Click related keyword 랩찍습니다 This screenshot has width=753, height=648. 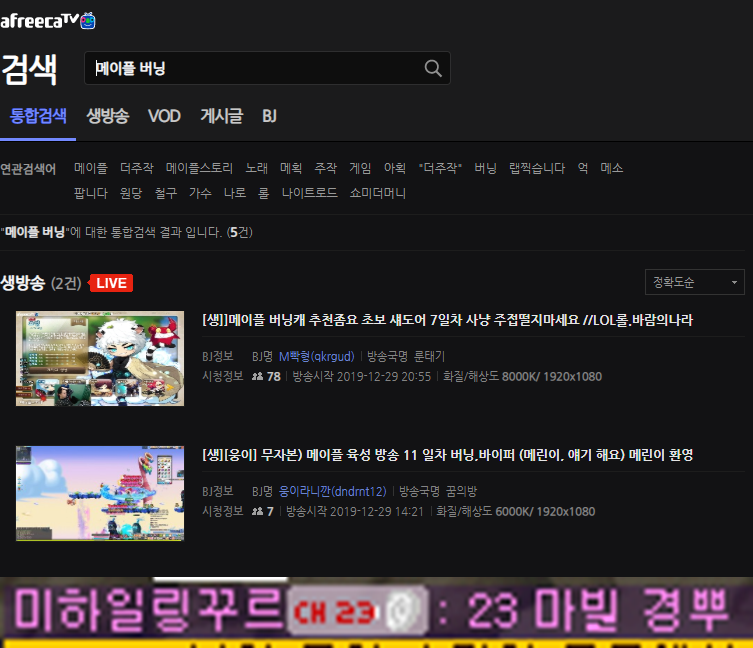point(537,168)
